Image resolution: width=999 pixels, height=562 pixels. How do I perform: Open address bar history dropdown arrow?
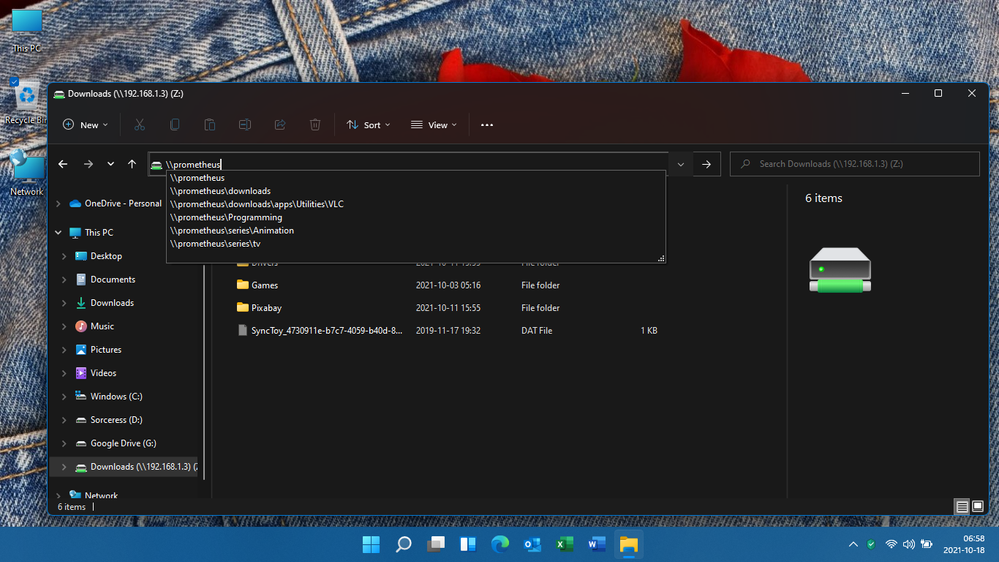tap(680, 164)
